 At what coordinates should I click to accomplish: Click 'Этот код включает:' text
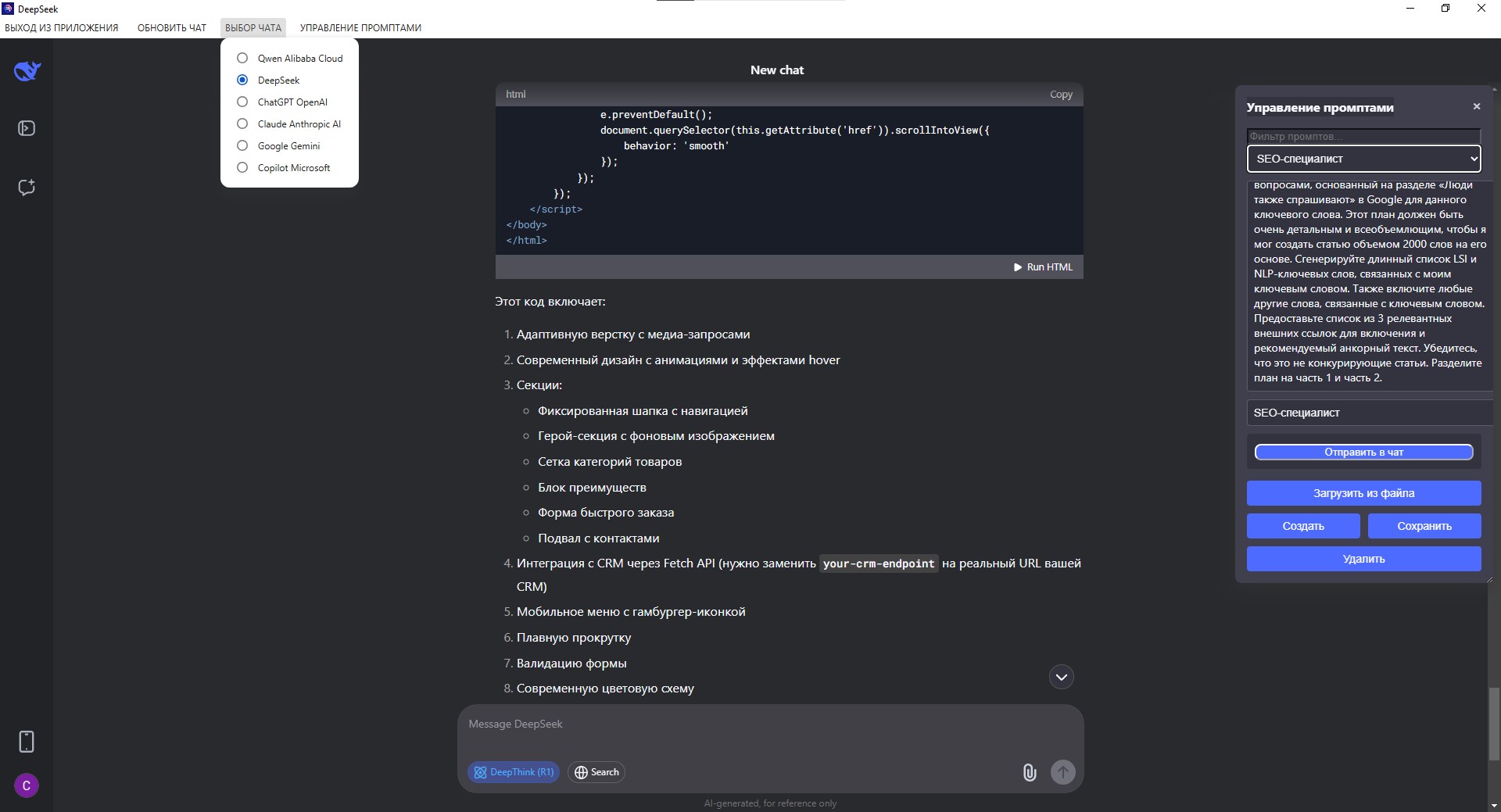550,302
